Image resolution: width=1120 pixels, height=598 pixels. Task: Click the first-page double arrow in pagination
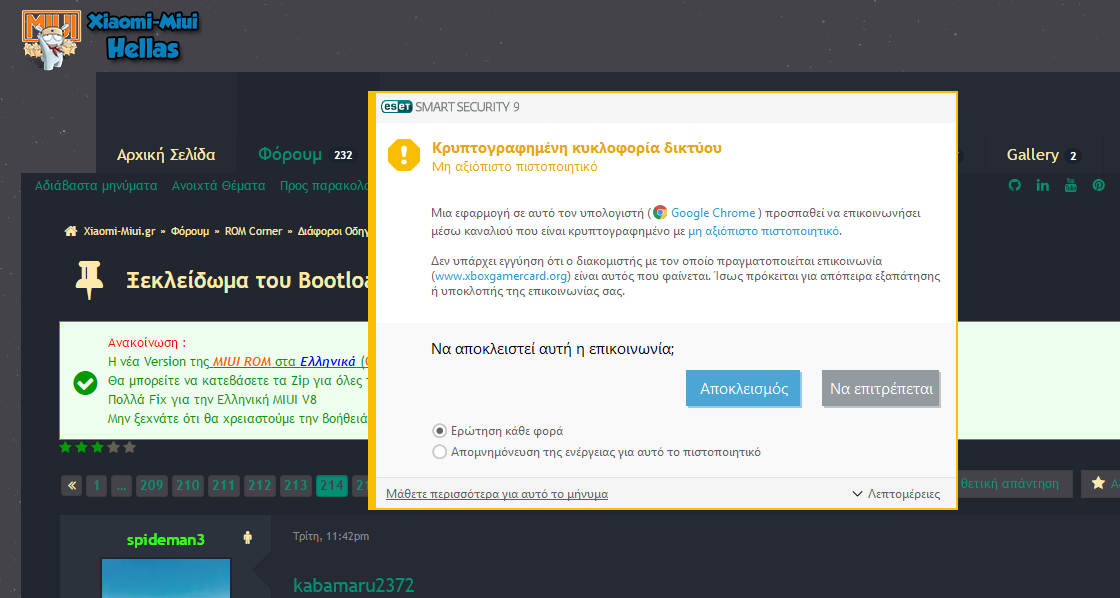(71, 486)
